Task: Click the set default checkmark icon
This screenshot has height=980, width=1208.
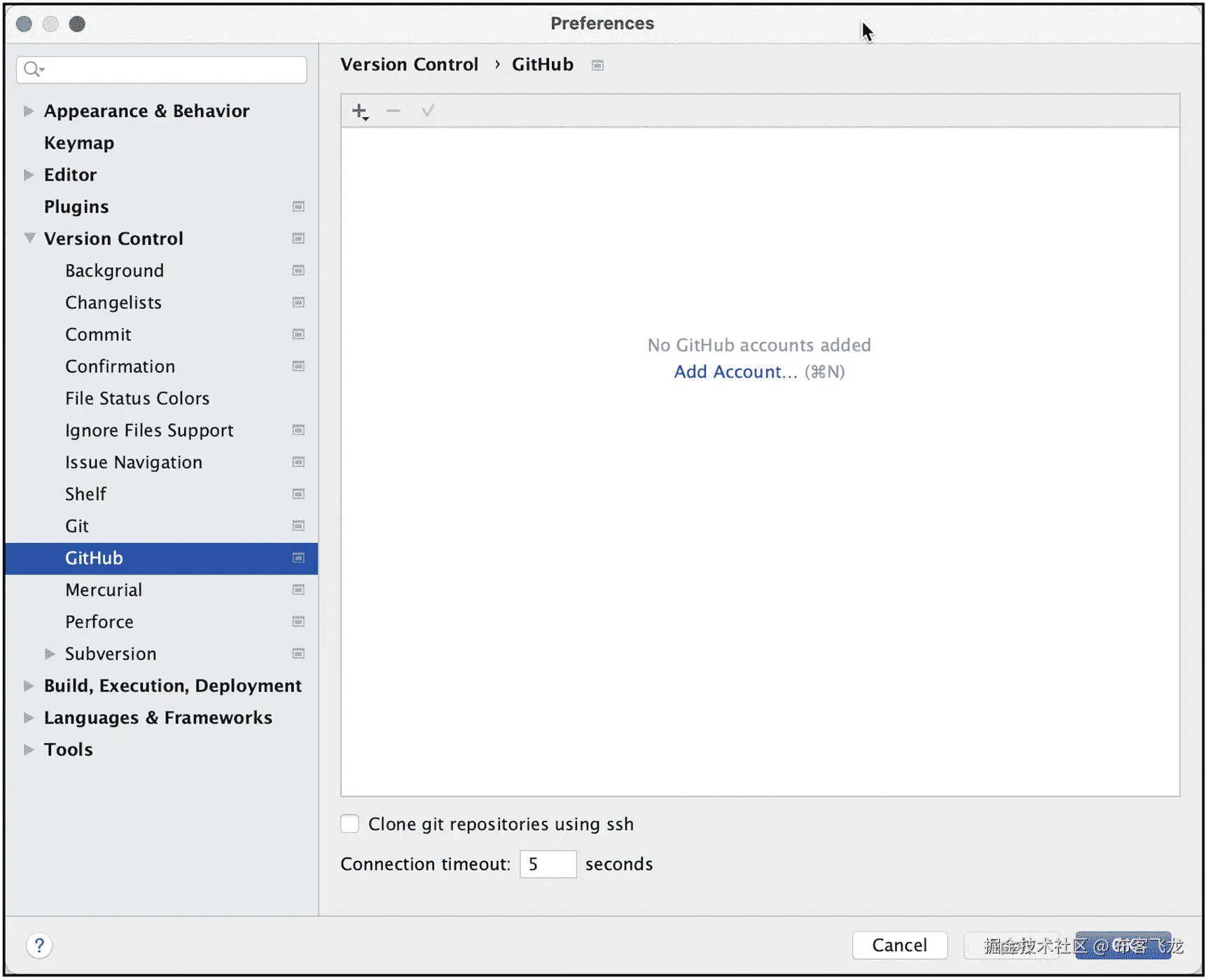Action: pyautogui.click(x=428, y=111)
